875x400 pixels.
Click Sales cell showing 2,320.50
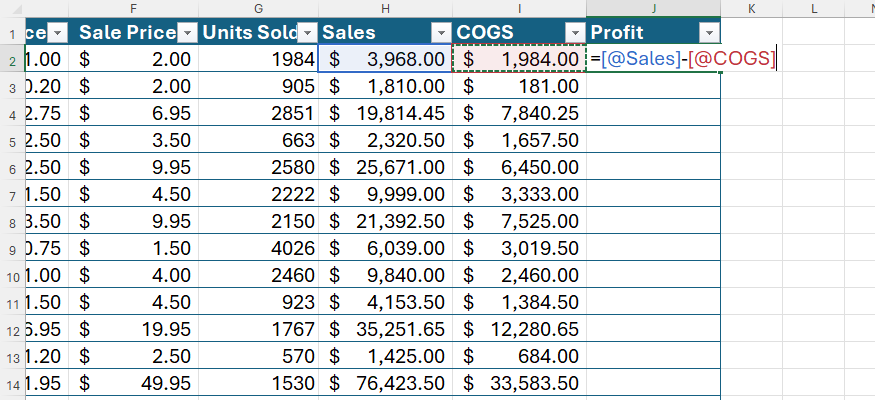click(385, 140)
